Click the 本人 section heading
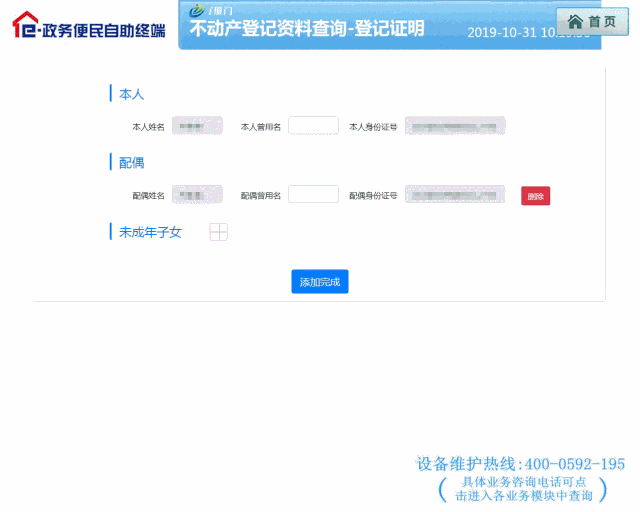640x512 pixels. [x=132, y=94]
